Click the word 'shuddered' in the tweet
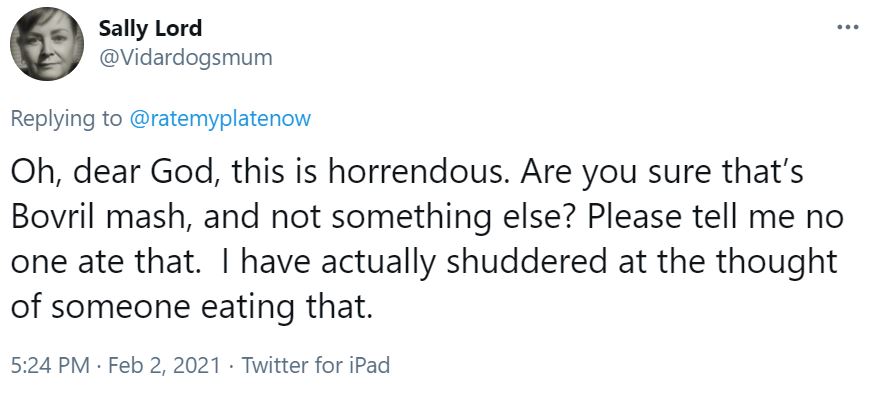This screenshot has width=876, height=397. coord(526,262)
